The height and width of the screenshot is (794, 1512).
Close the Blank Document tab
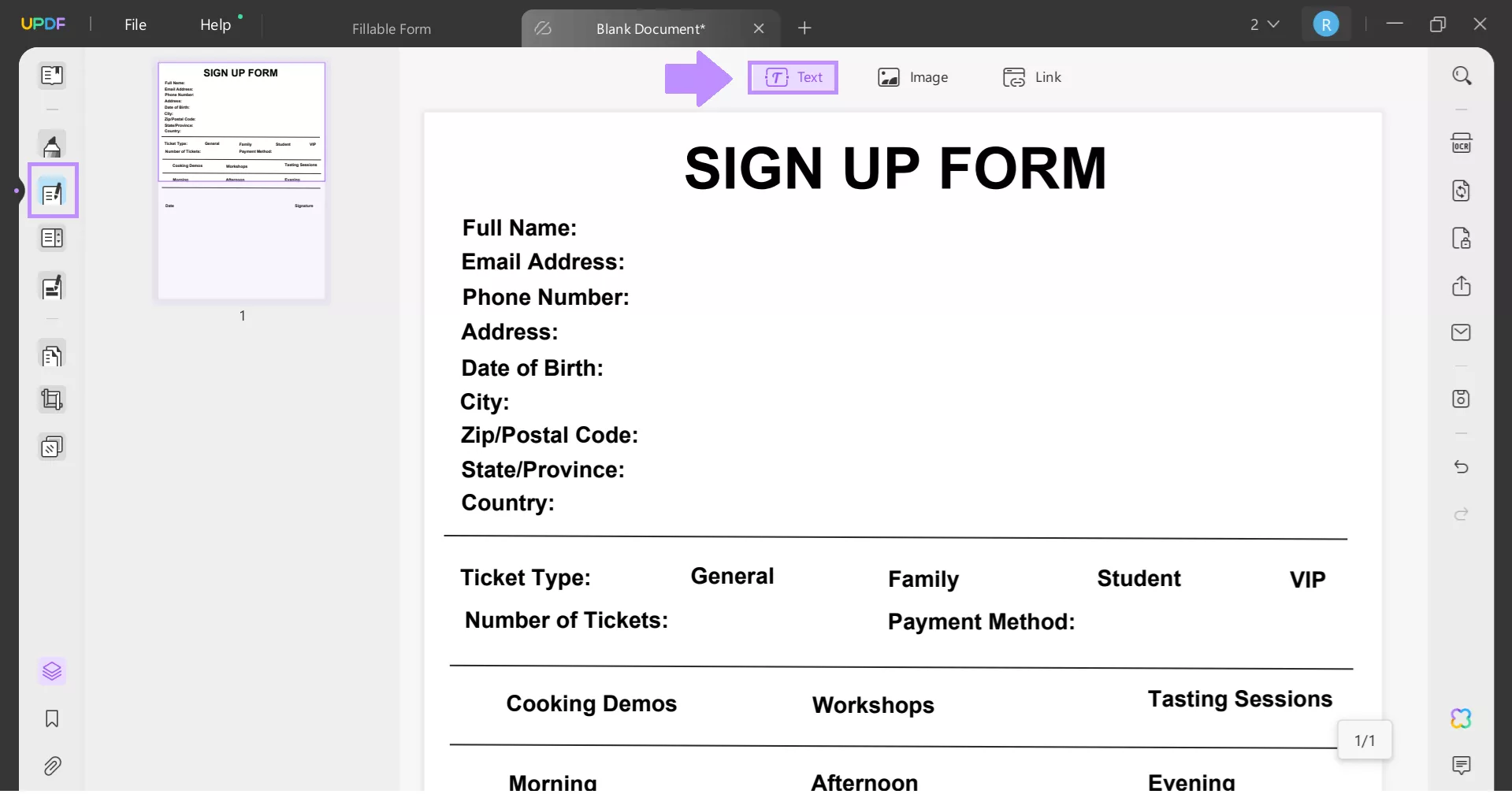coord(759,28)
